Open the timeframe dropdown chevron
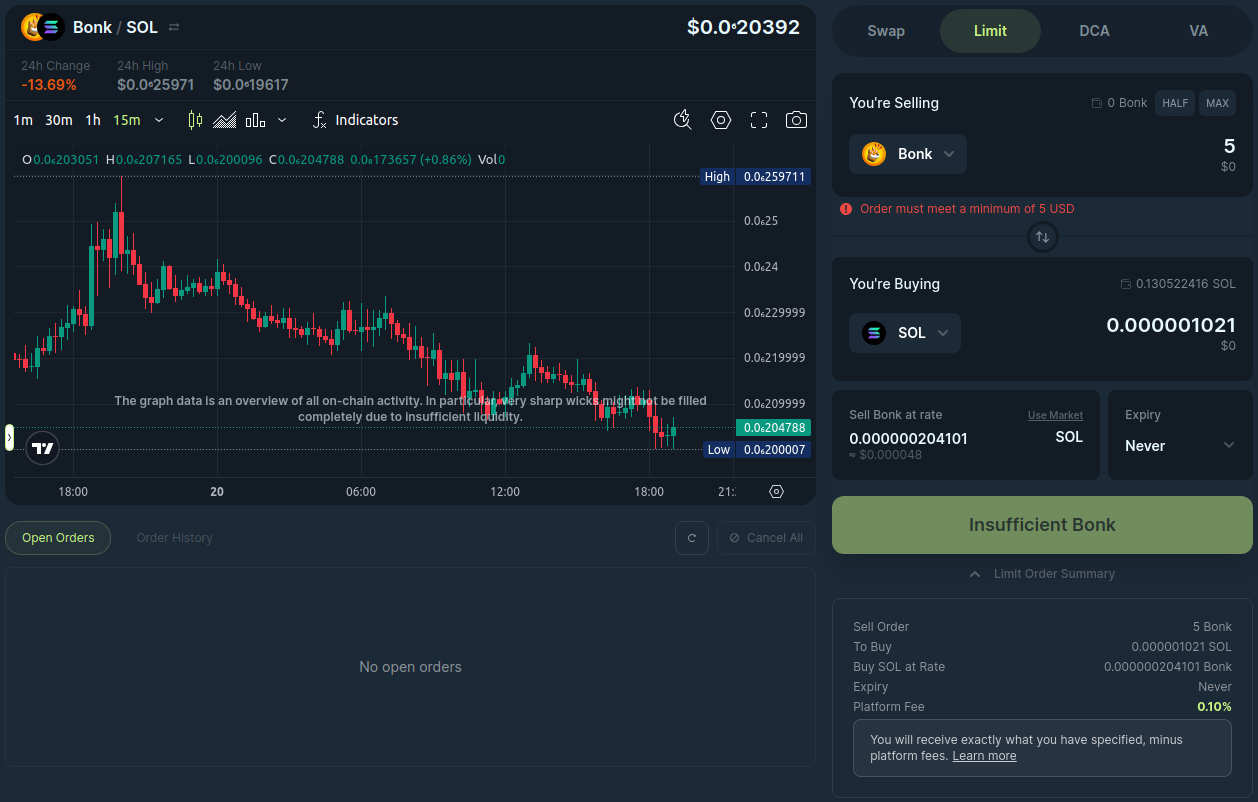 [x=159, y=120]
